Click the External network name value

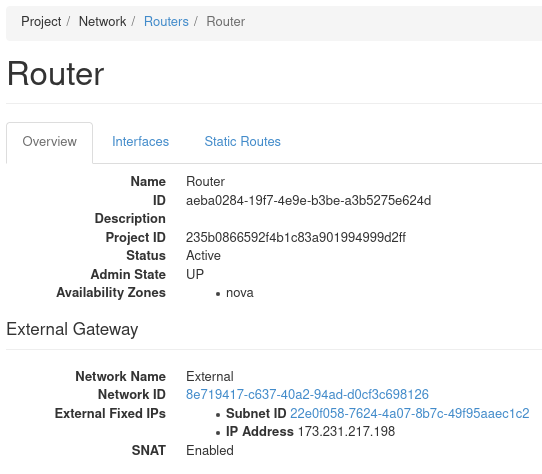pos(210,377)
